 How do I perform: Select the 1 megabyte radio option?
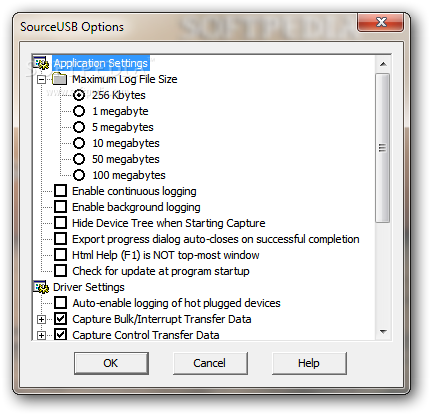pos(79,111)
